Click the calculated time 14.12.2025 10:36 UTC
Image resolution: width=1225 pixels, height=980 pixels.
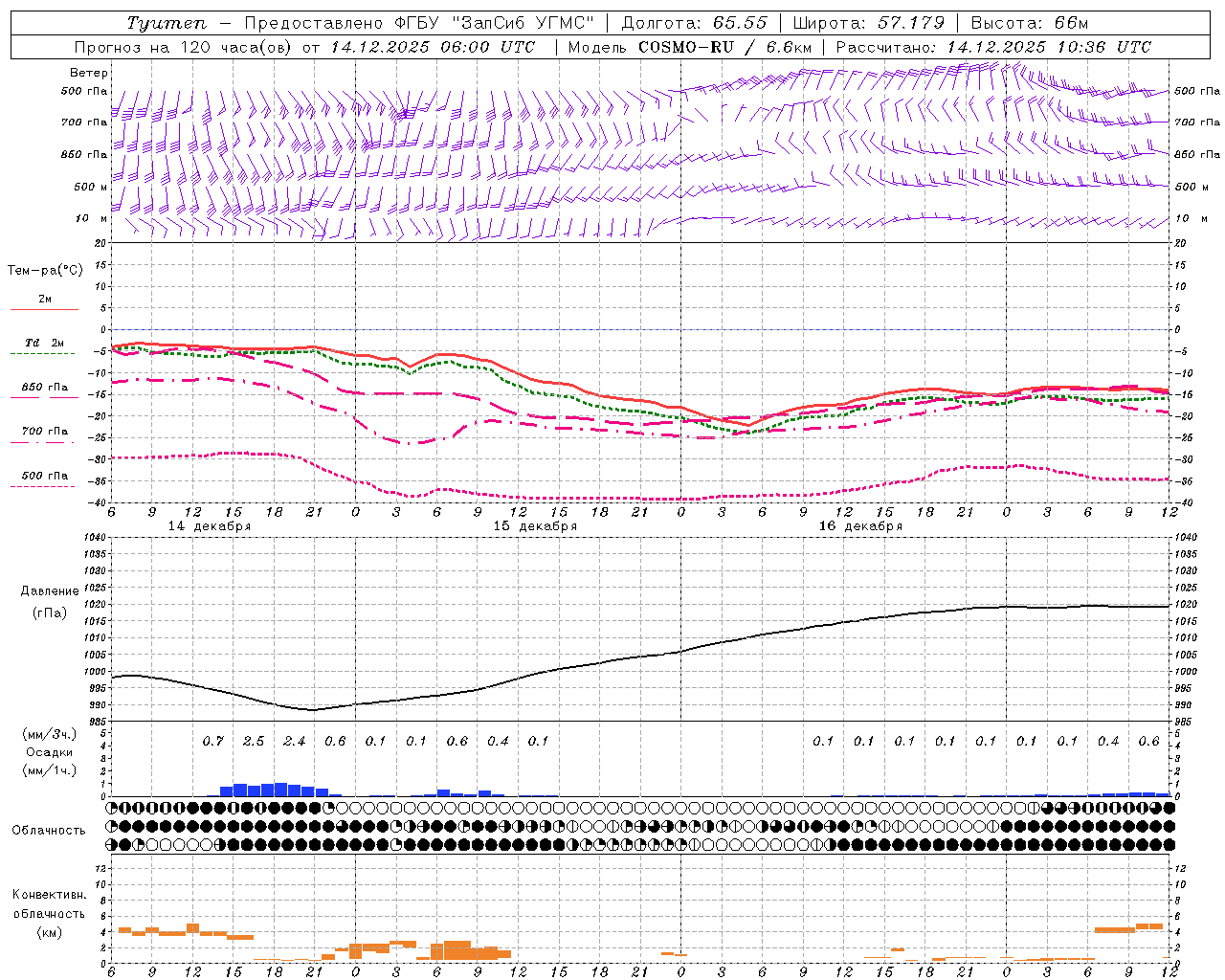(x=1049, y=47)
